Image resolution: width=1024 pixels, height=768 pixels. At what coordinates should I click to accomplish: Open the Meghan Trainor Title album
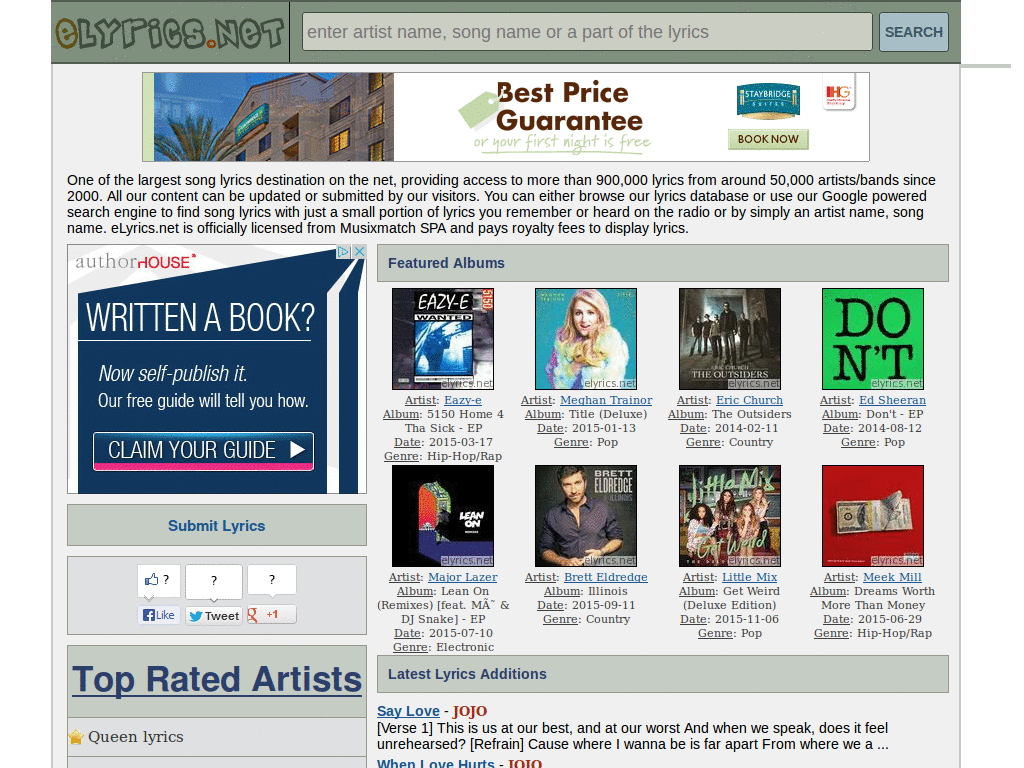point(585,338)
